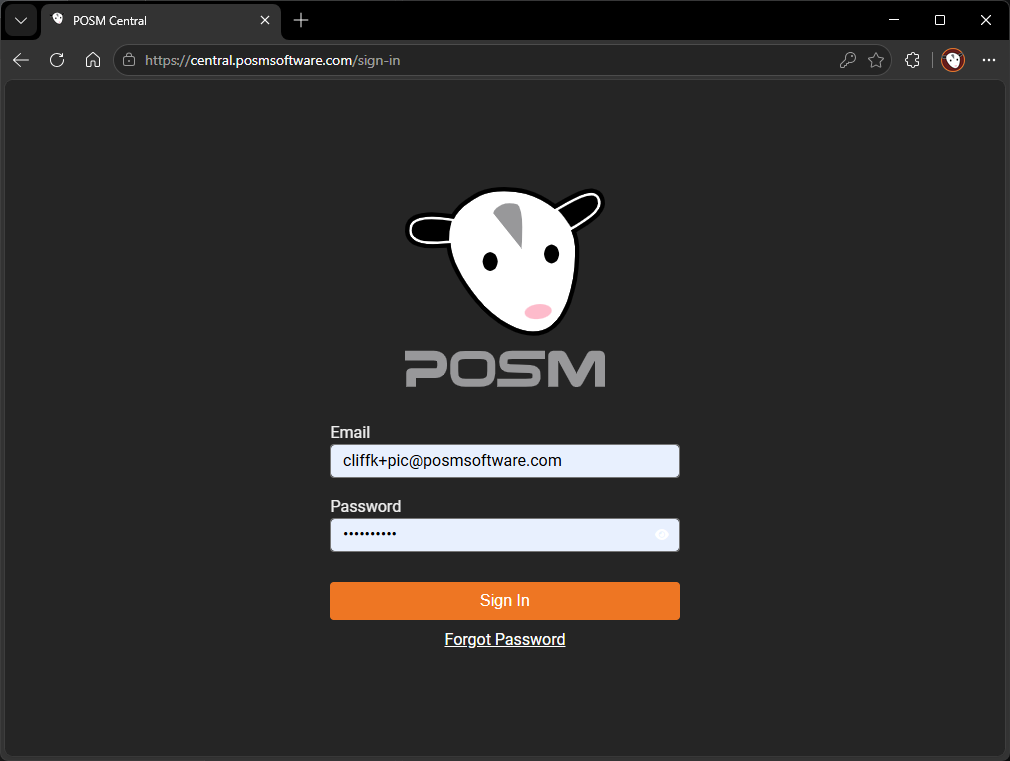
Task: Close the browser window
Action: 986,21
